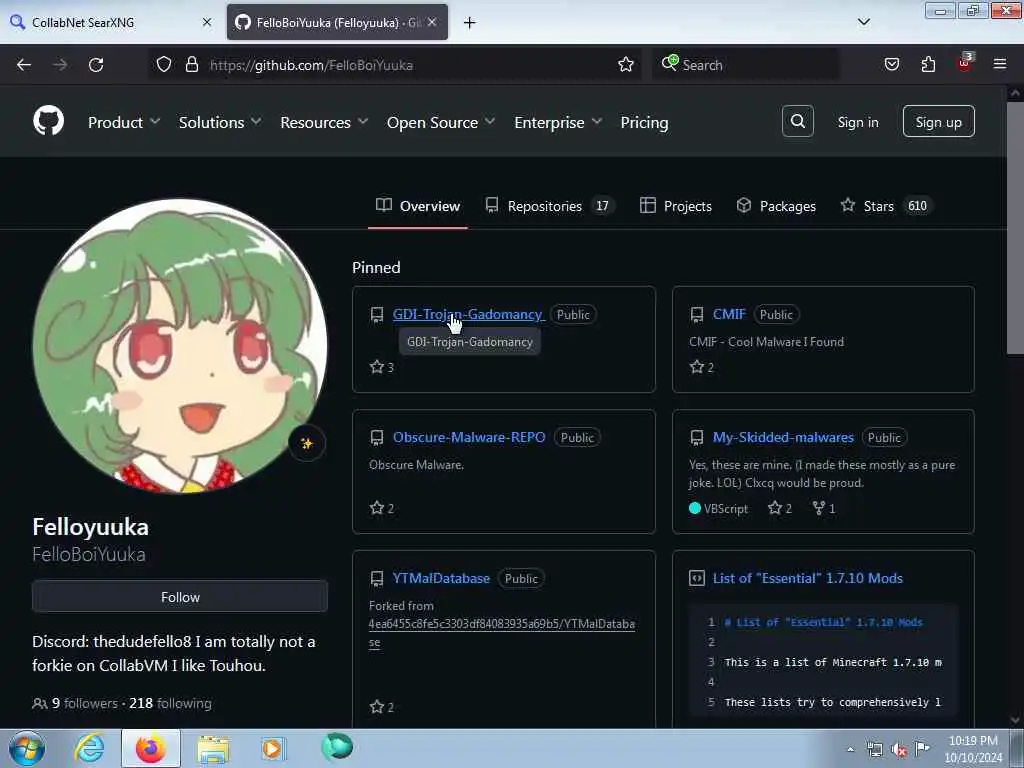Open List of Essential 1.7.10 Mods gist
This screenshot has width=1024, height=768.
point(807,578)
